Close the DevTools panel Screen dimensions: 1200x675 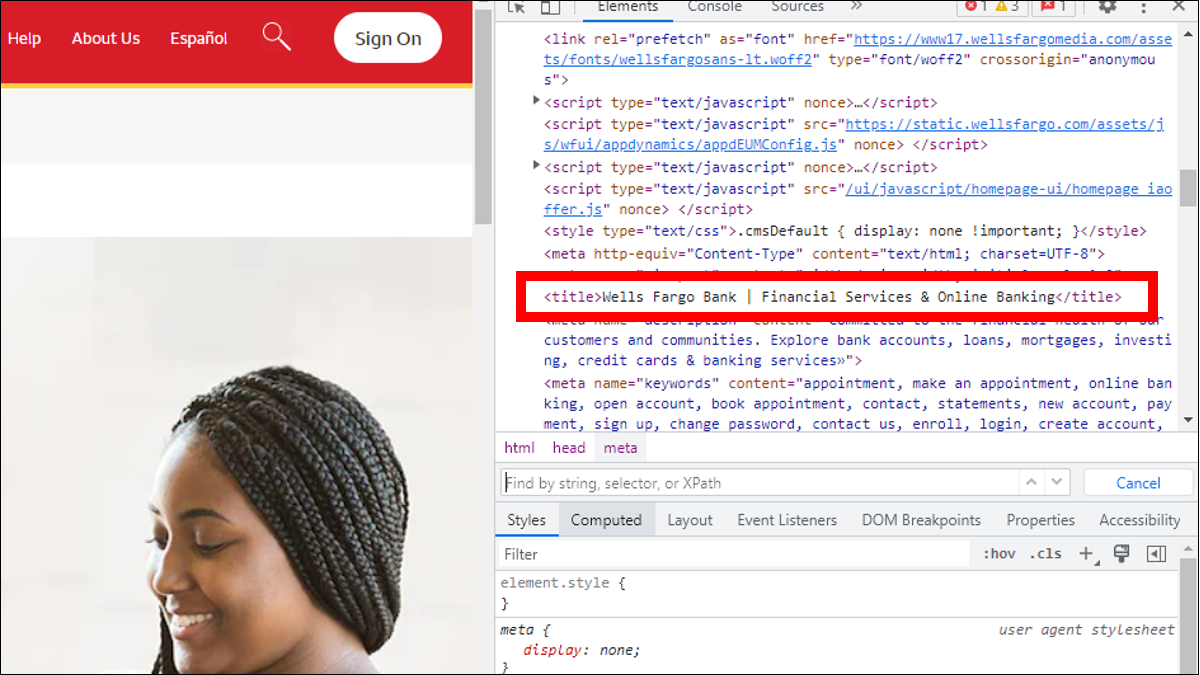pyautogui.click(x=1181, y=7)
